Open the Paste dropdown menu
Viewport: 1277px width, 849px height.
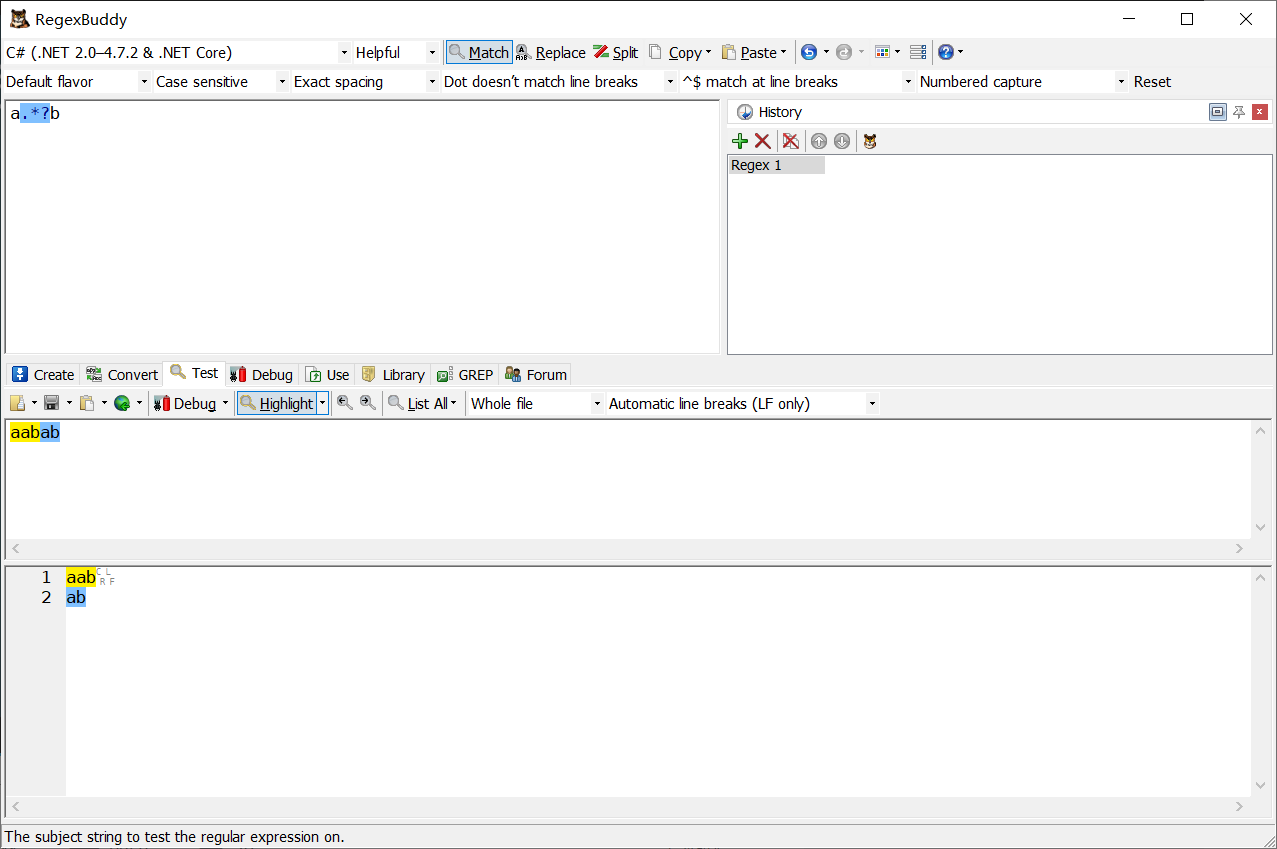[783, 52]
